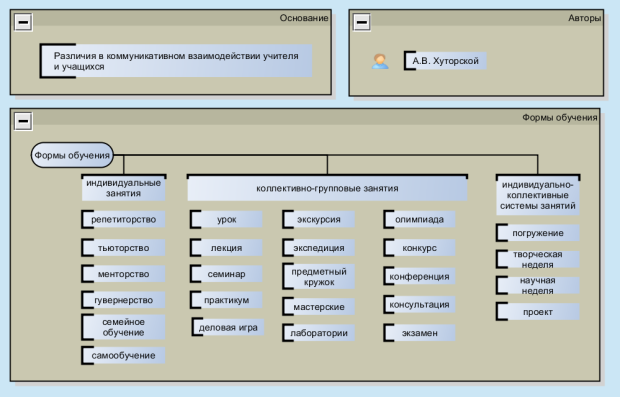The width and height of the screenshot is (620, 397).
Task: Click the самообучение node
Action: pyautogui.click(x=123, y=355)
